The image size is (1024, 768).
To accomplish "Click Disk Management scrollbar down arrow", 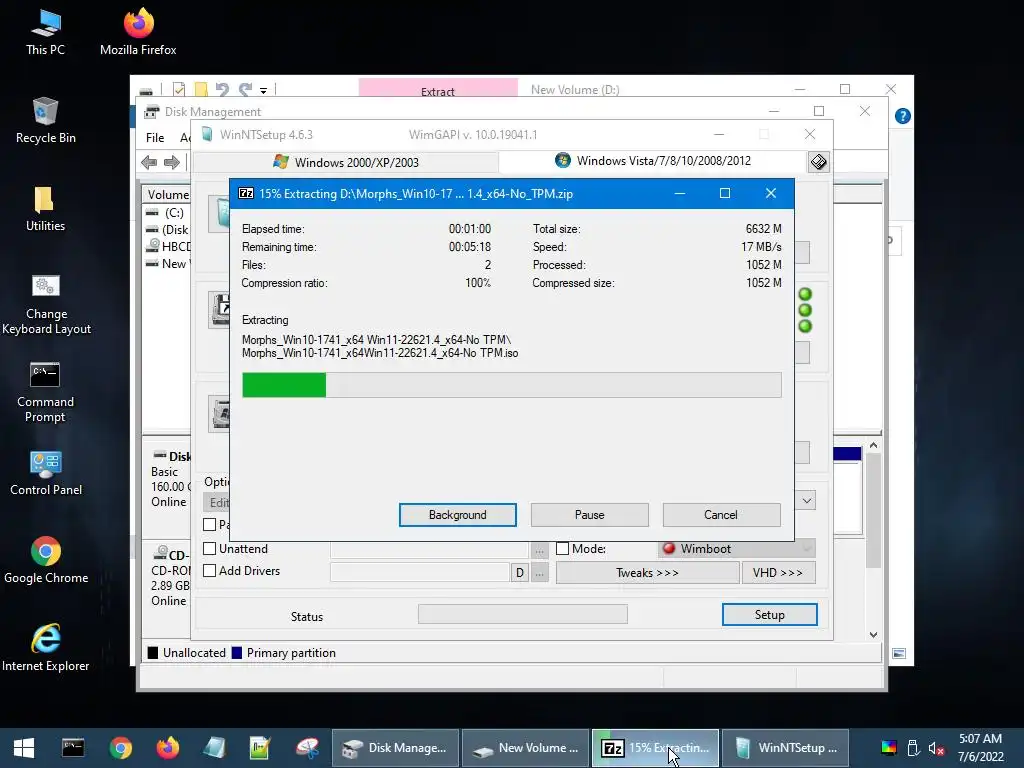I will pyautogui.click(x=873, y=634).
